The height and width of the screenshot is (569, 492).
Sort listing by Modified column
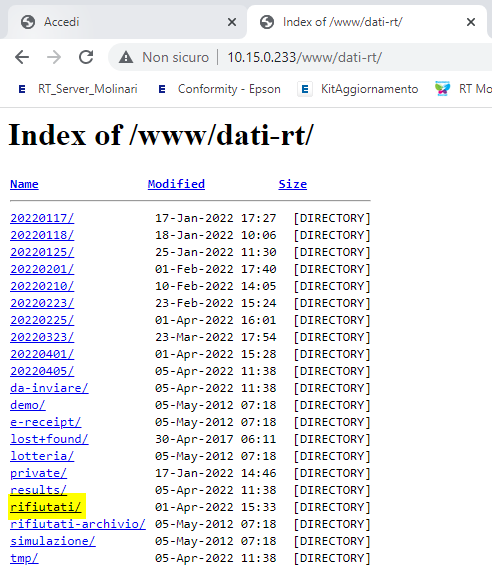[x=176, y=184]
